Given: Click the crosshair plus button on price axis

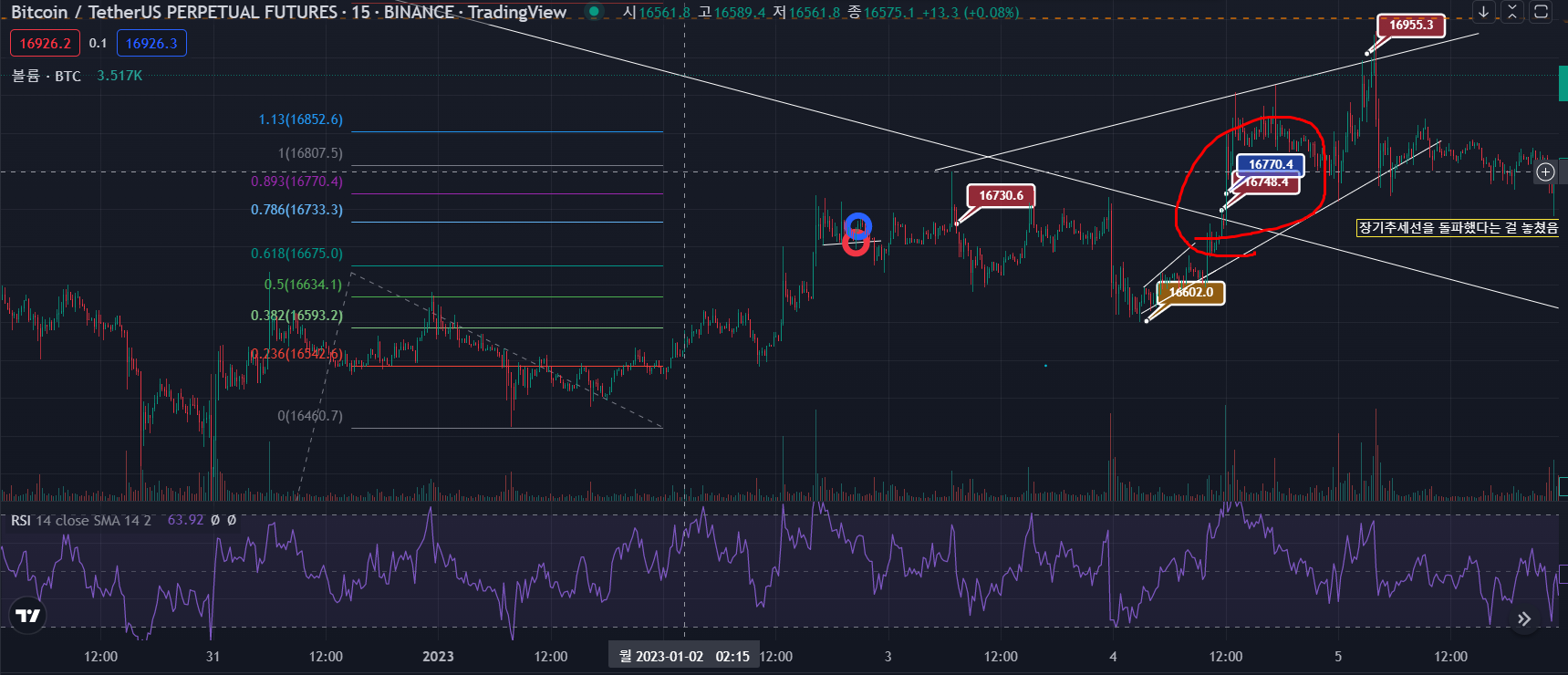Looking at the screenshot, I should [x=1545, y=171].
